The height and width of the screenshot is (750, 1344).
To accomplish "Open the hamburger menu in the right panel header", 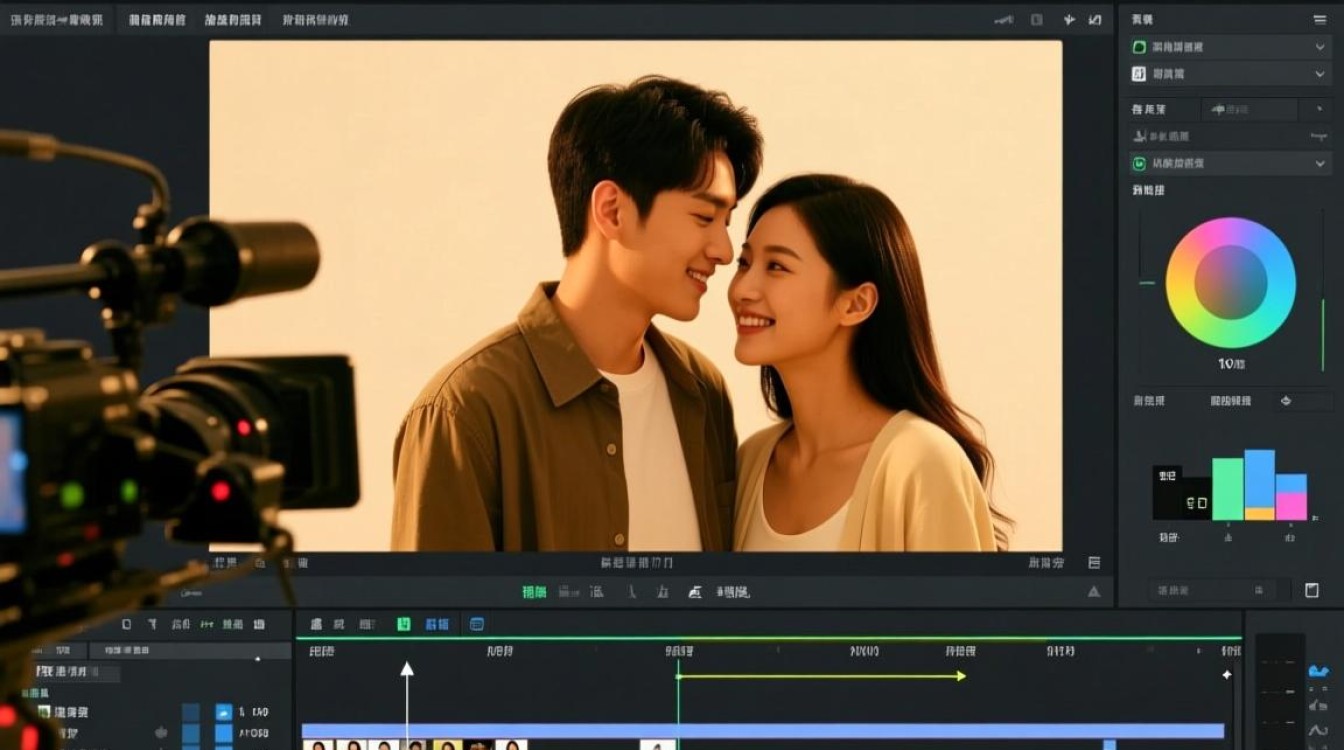I will coord(1320,19).
